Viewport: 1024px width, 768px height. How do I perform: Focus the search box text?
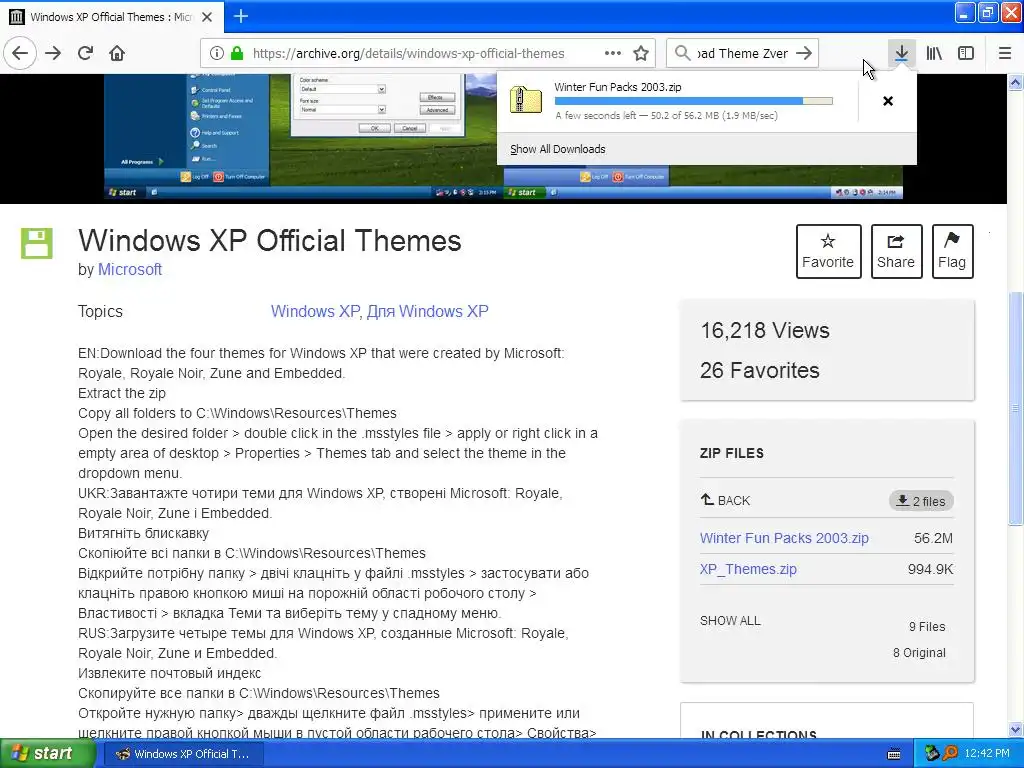tap(743, 53)
